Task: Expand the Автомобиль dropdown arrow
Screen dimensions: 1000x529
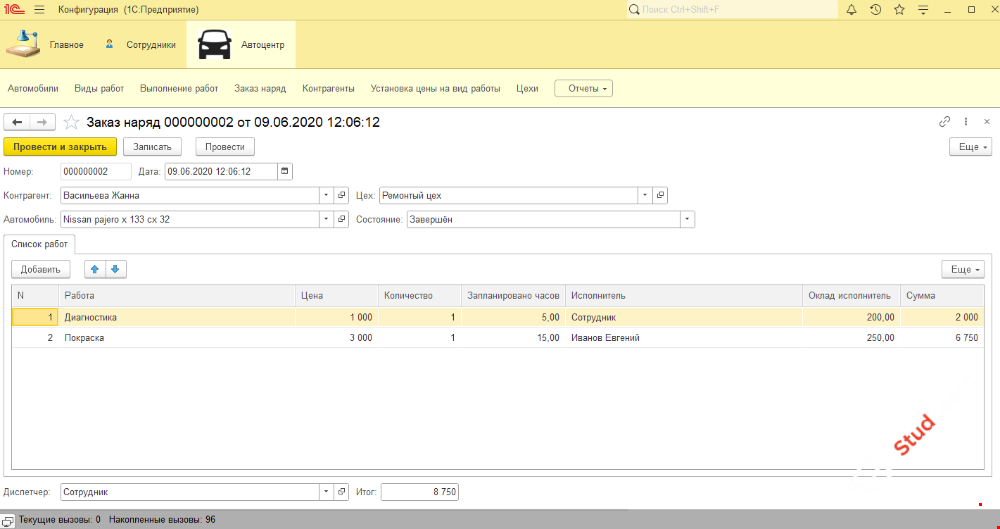Action: [x=326, y=219]
